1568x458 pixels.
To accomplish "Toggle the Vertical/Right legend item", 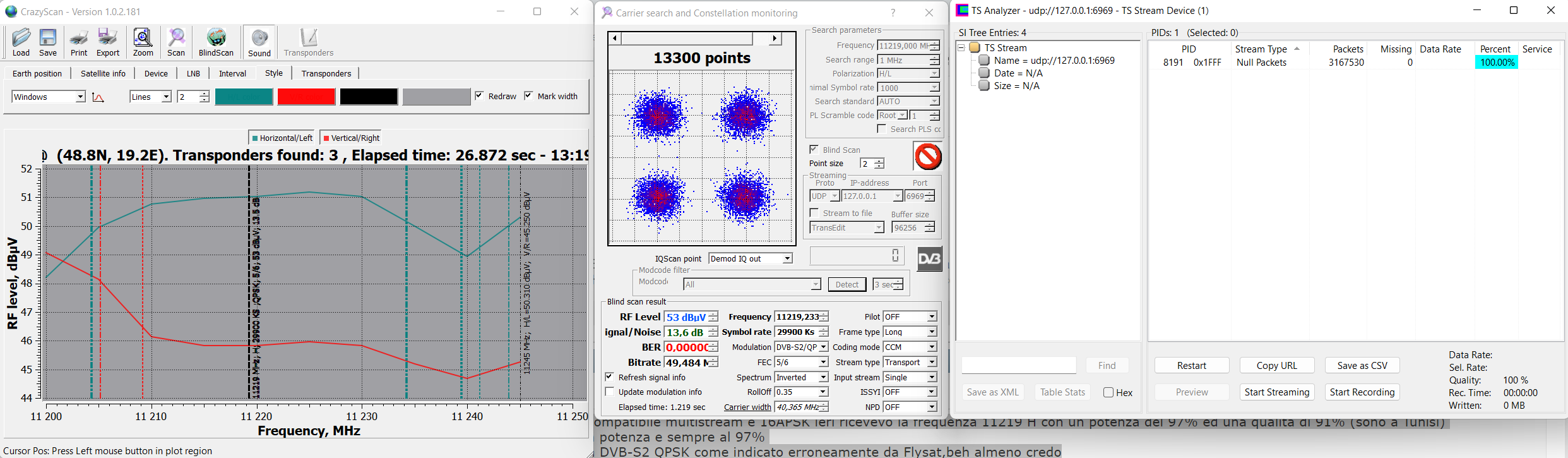I will [352, 138].
